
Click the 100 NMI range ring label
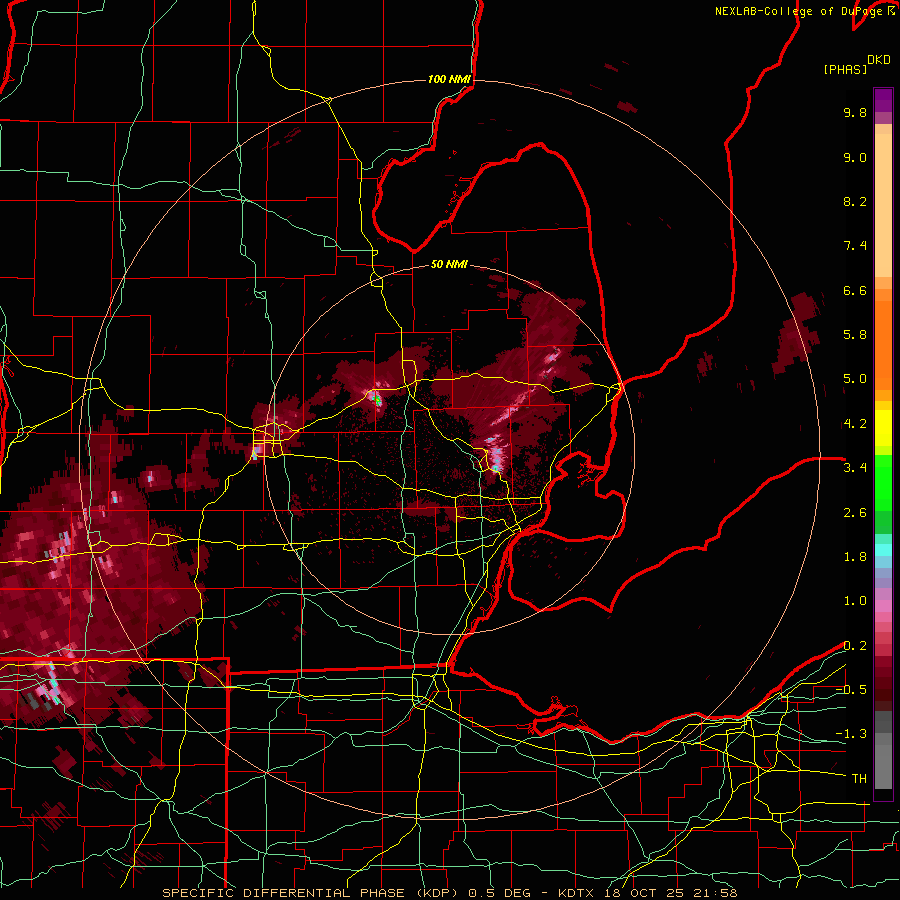pyautogui.click(x=449, y=79)
